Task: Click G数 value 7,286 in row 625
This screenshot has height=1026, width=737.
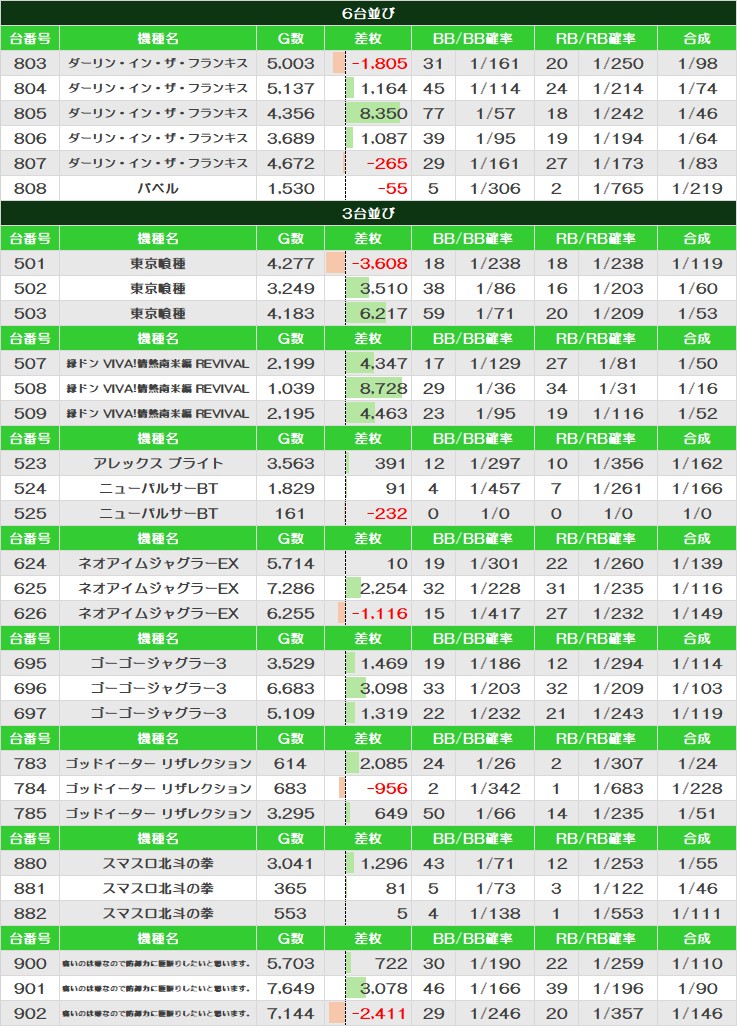Action: (x=291, y=588)
